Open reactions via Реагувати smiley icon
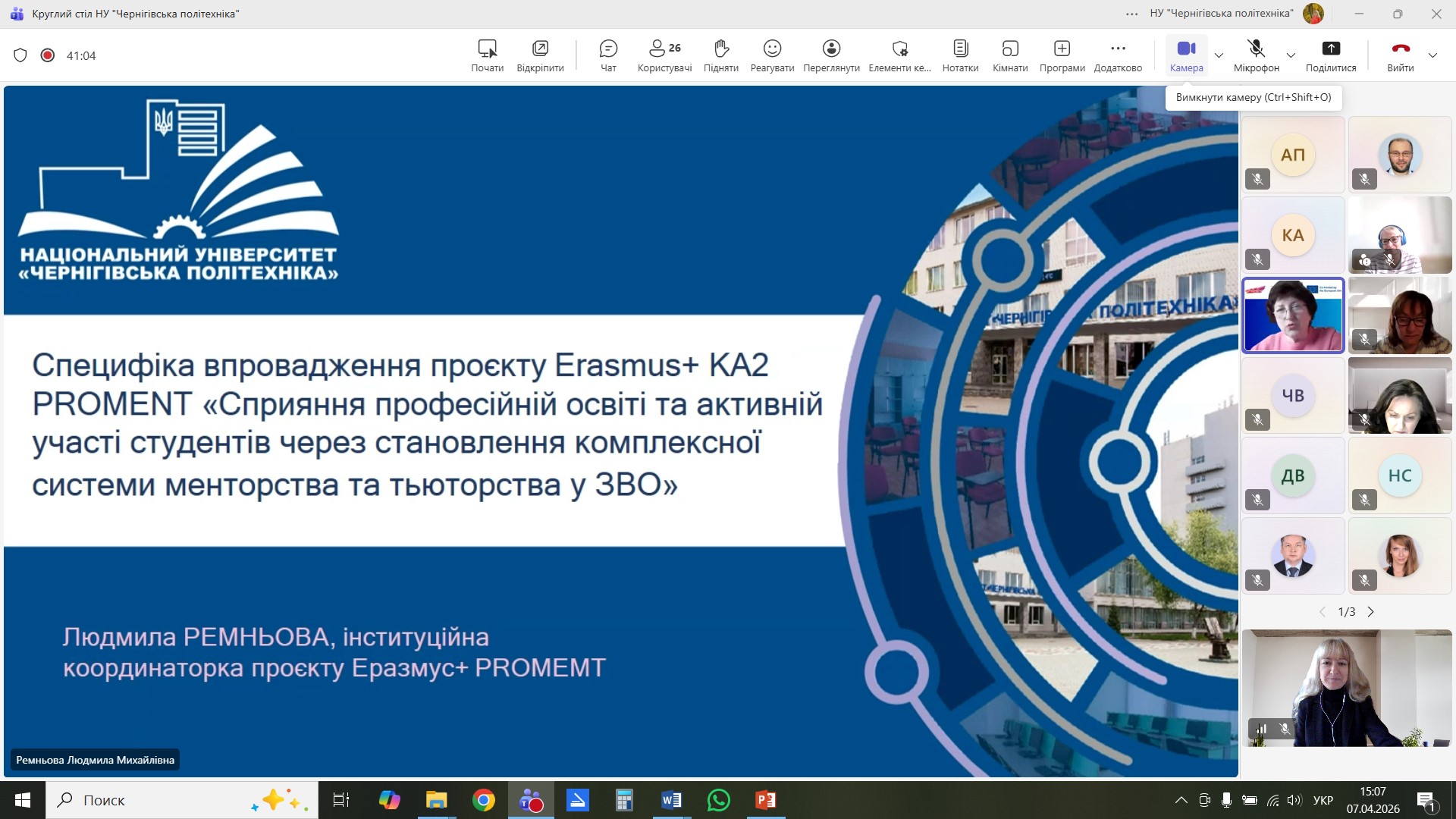The image size is (1456, 819). (x=772, y=55)
